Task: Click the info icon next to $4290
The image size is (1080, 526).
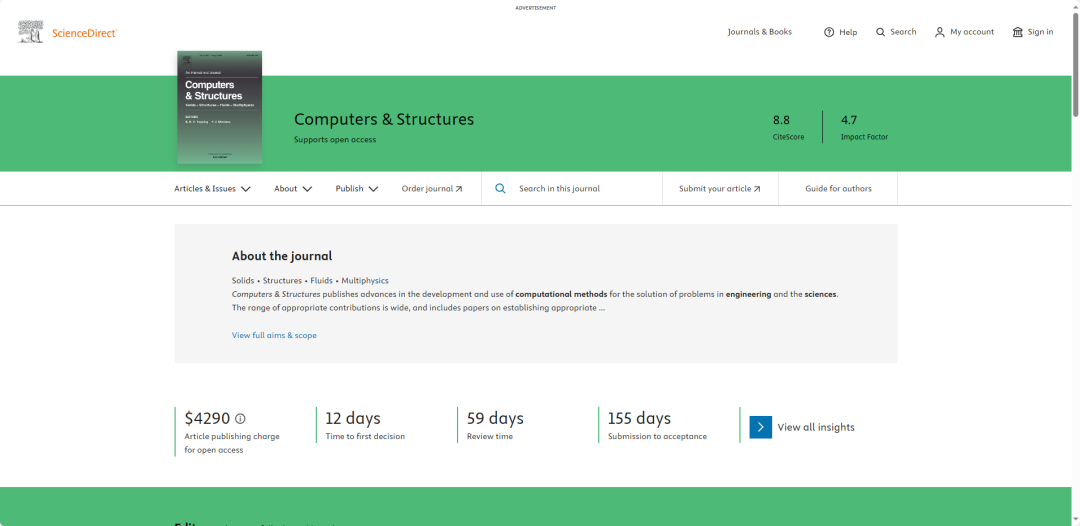Action: point(240,419)
